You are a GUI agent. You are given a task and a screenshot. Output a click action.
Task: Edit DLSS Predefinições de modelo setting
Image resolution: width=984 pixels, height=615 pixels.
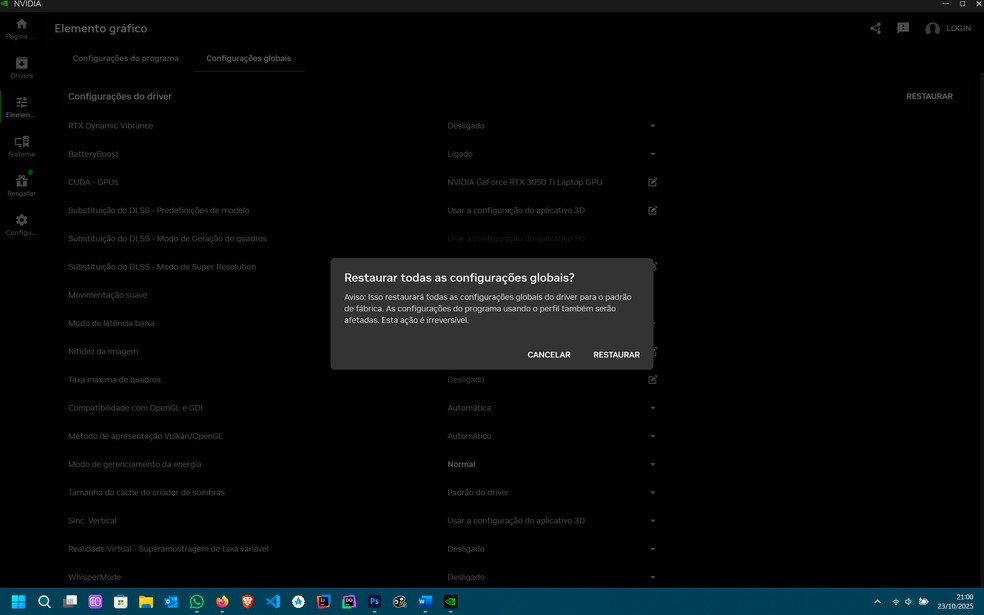652,211
